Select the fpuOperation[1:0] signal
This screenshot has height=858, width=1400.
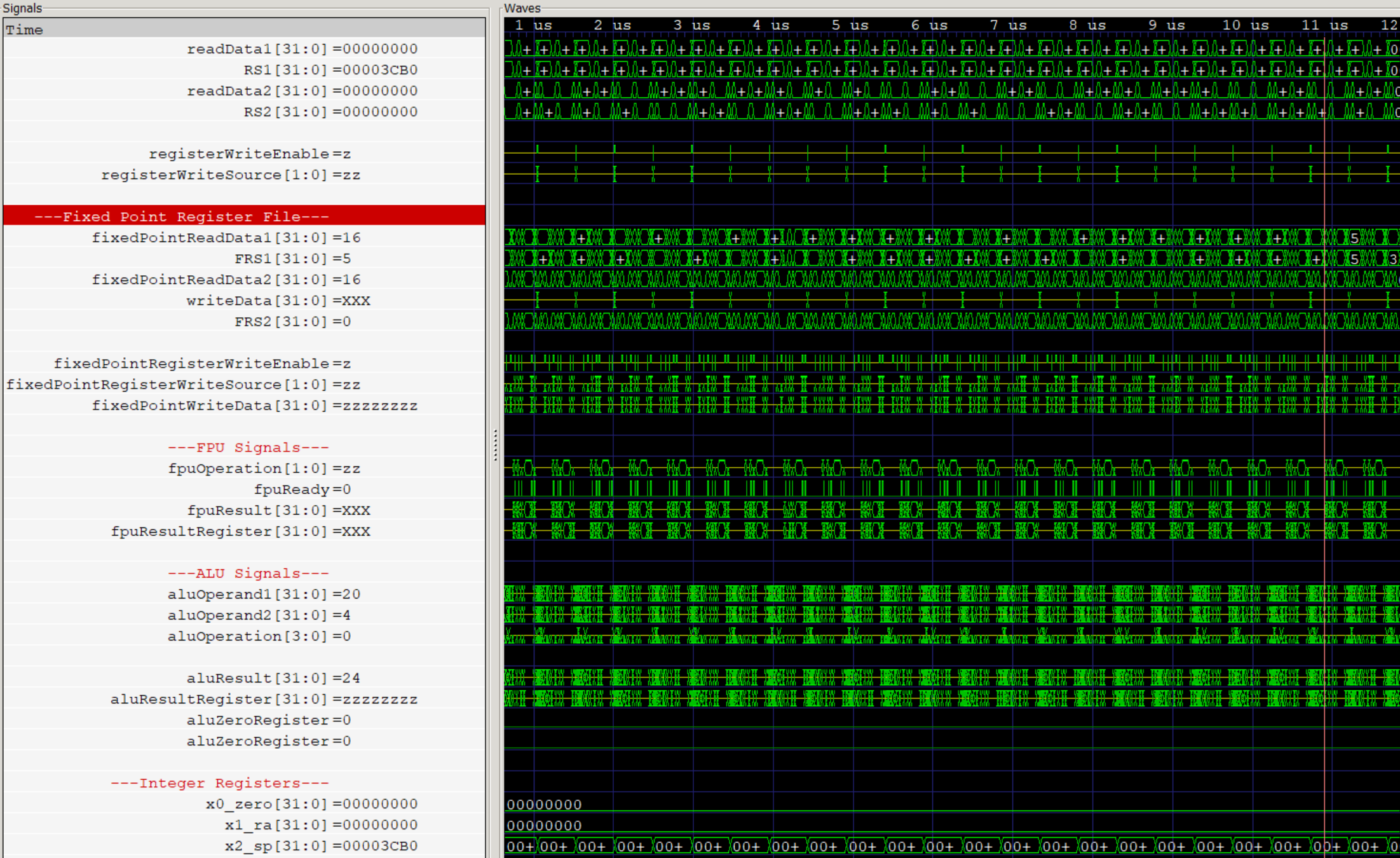[x=245, y=468]
